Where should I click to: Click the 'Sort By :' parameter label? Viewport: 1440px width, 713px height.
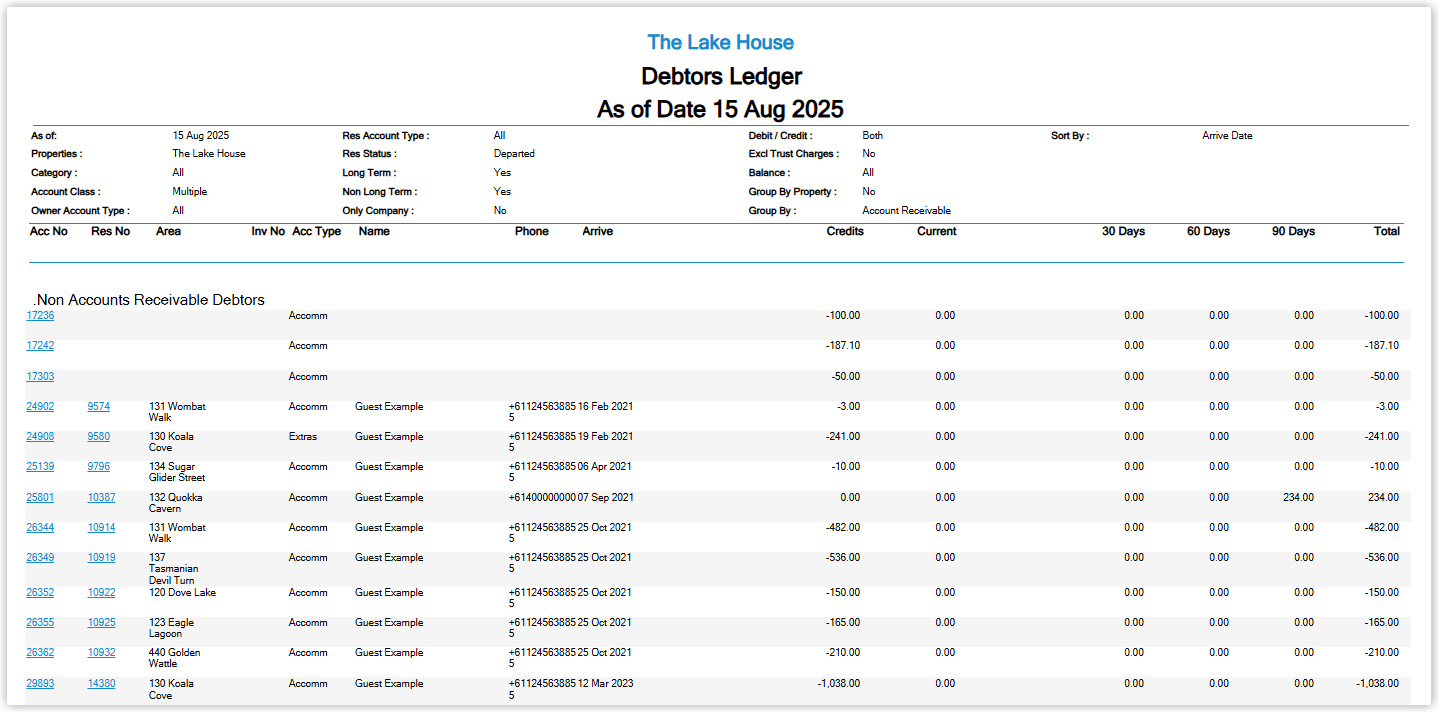coord(1070,136)
